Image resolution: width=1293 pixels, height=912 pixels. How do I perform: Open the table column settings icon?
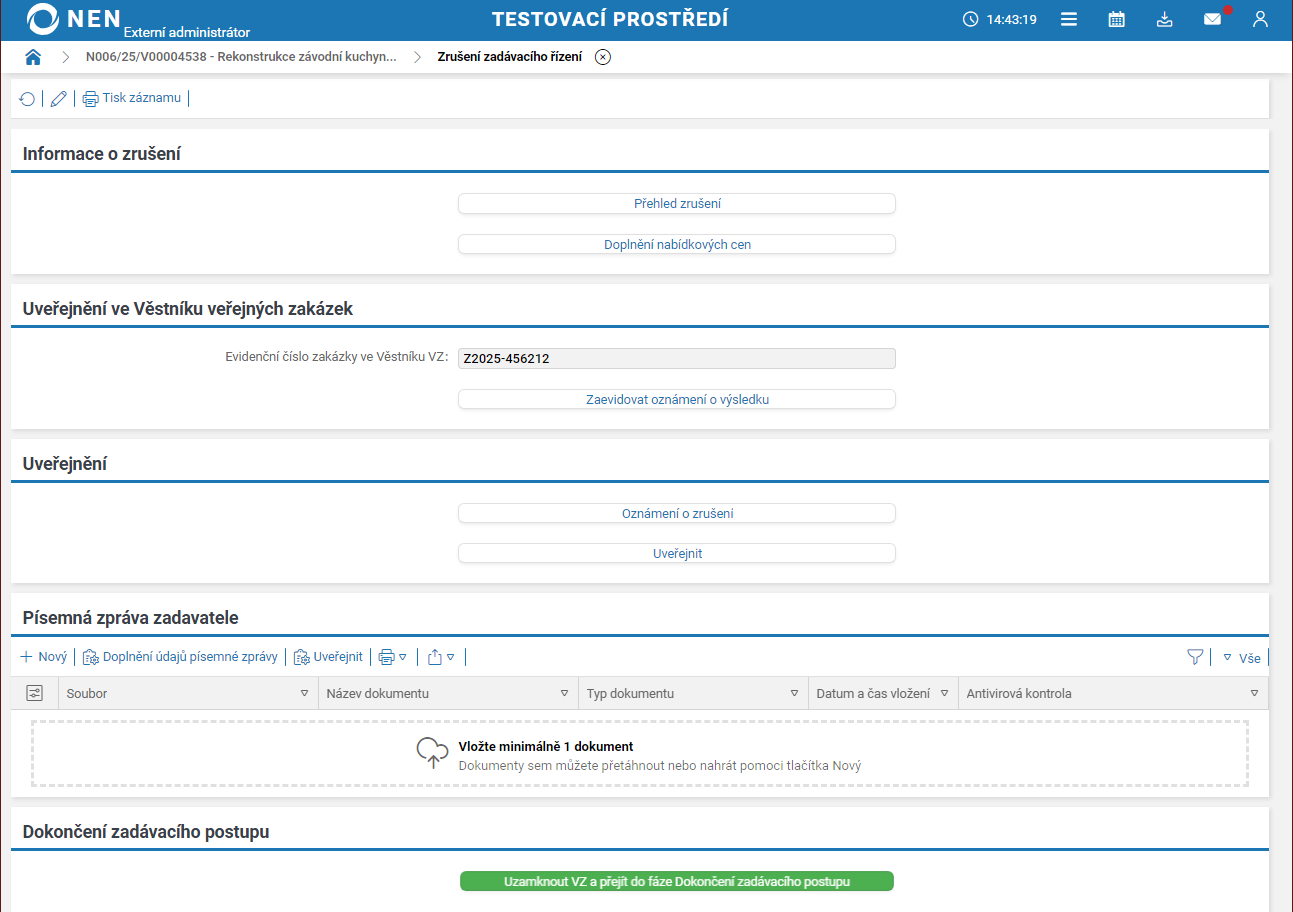point(35,693)
